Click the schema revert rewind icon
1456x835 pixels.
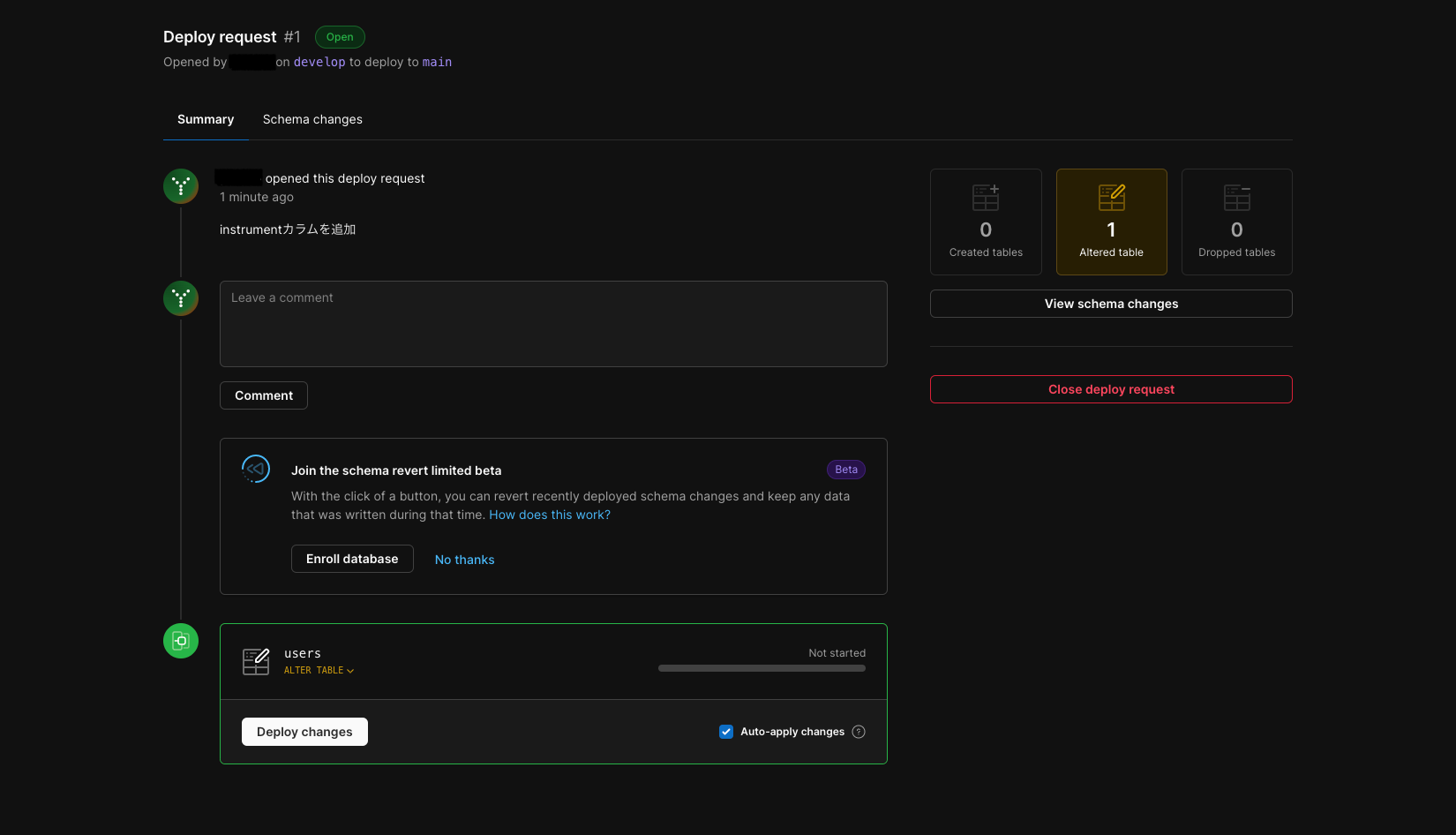[x=256, y=469]
